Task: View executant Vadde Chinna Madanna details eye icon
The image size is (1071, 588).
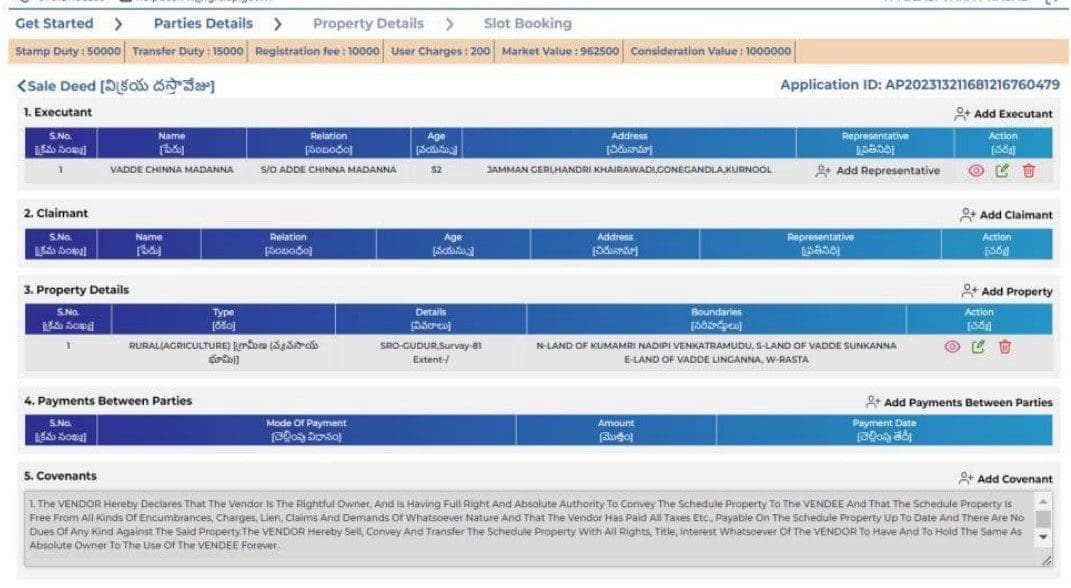Action: coord(976,171)
